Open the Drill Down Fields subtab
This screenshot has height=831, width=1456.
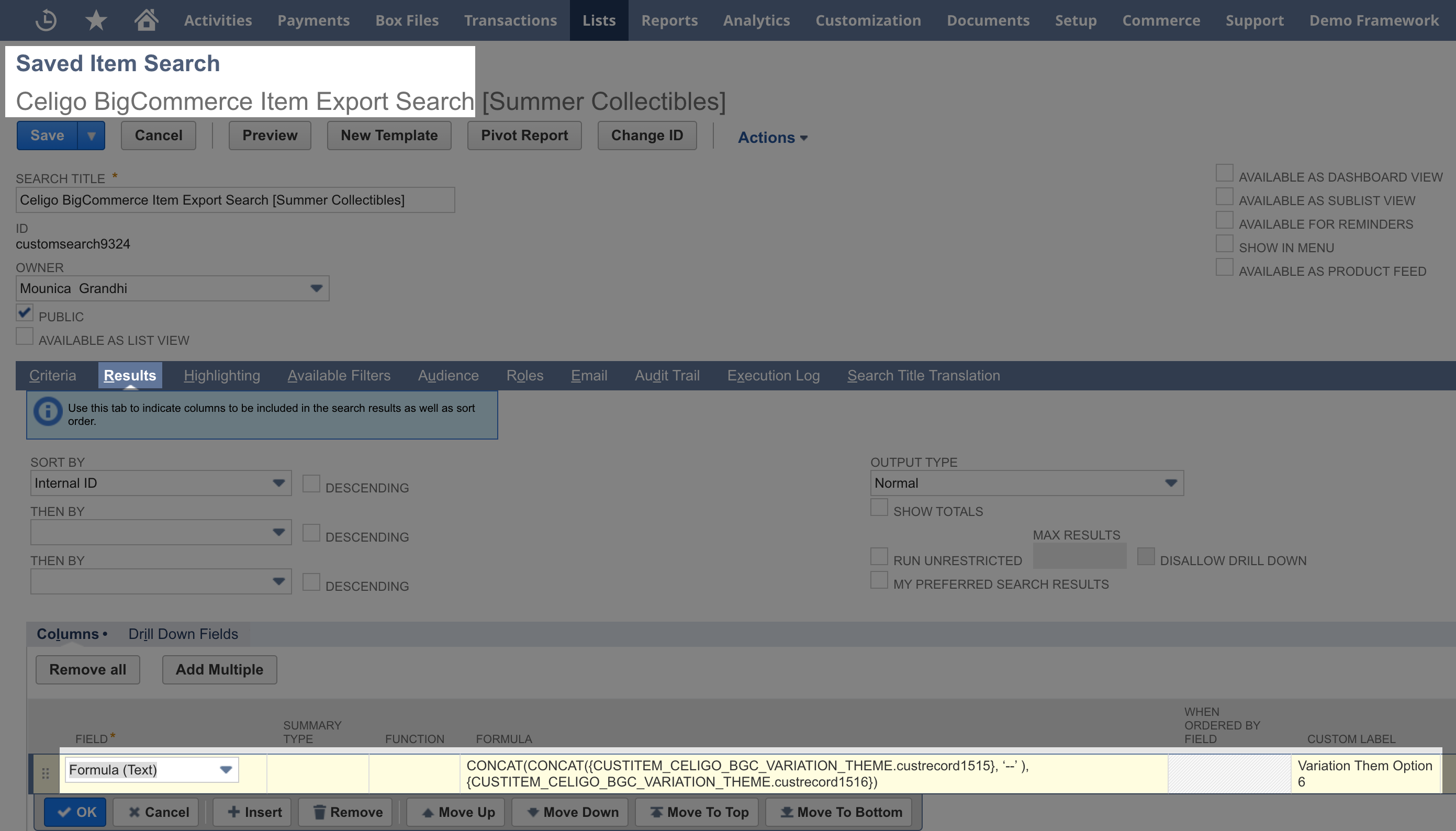(183, 634)
